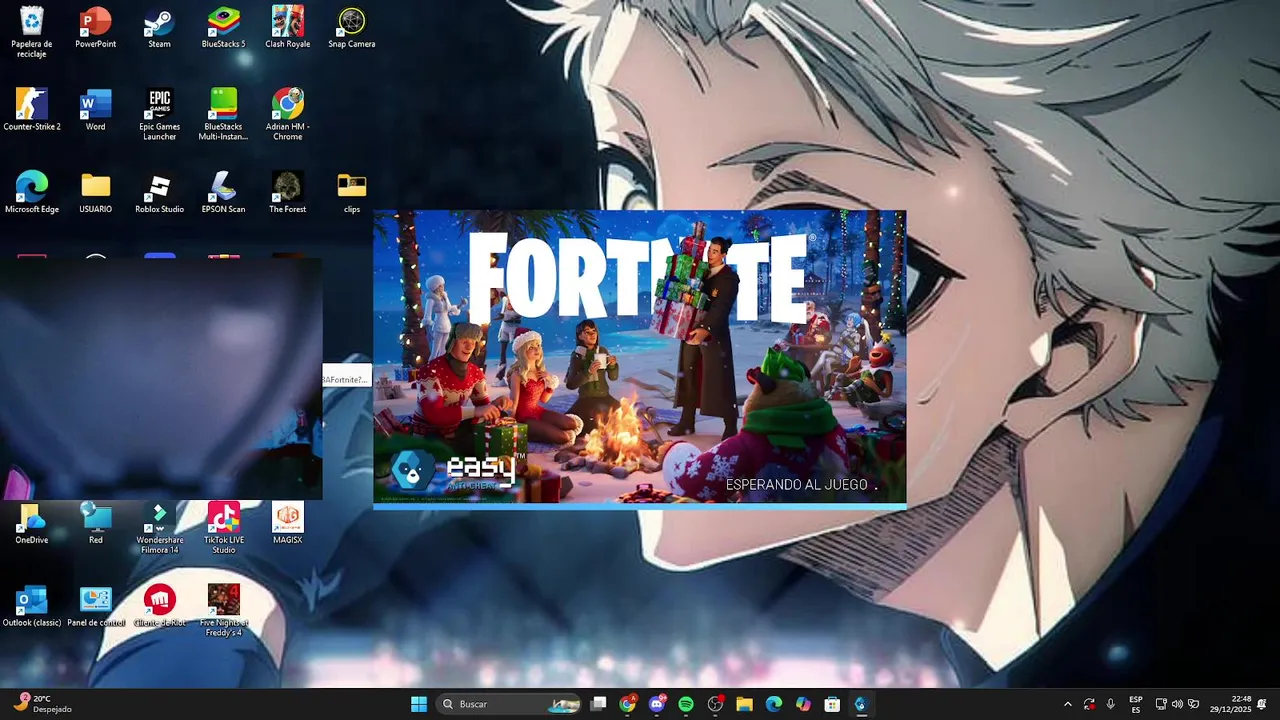Select the Outlook (classic) desktop icon
This screenshot has height=720, width=1280.
click(32, 606)
